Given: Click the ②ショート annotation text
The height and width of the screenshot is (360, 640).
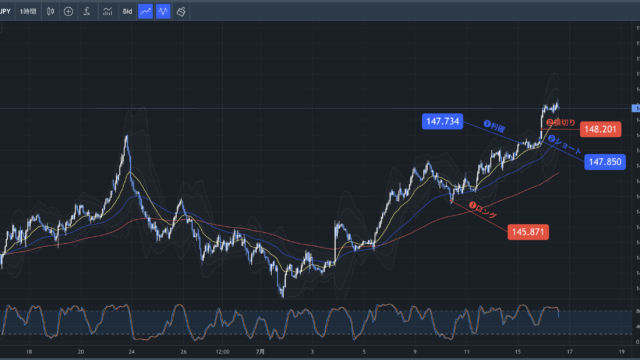Looking at the screenshot, I should pos(564,144).
